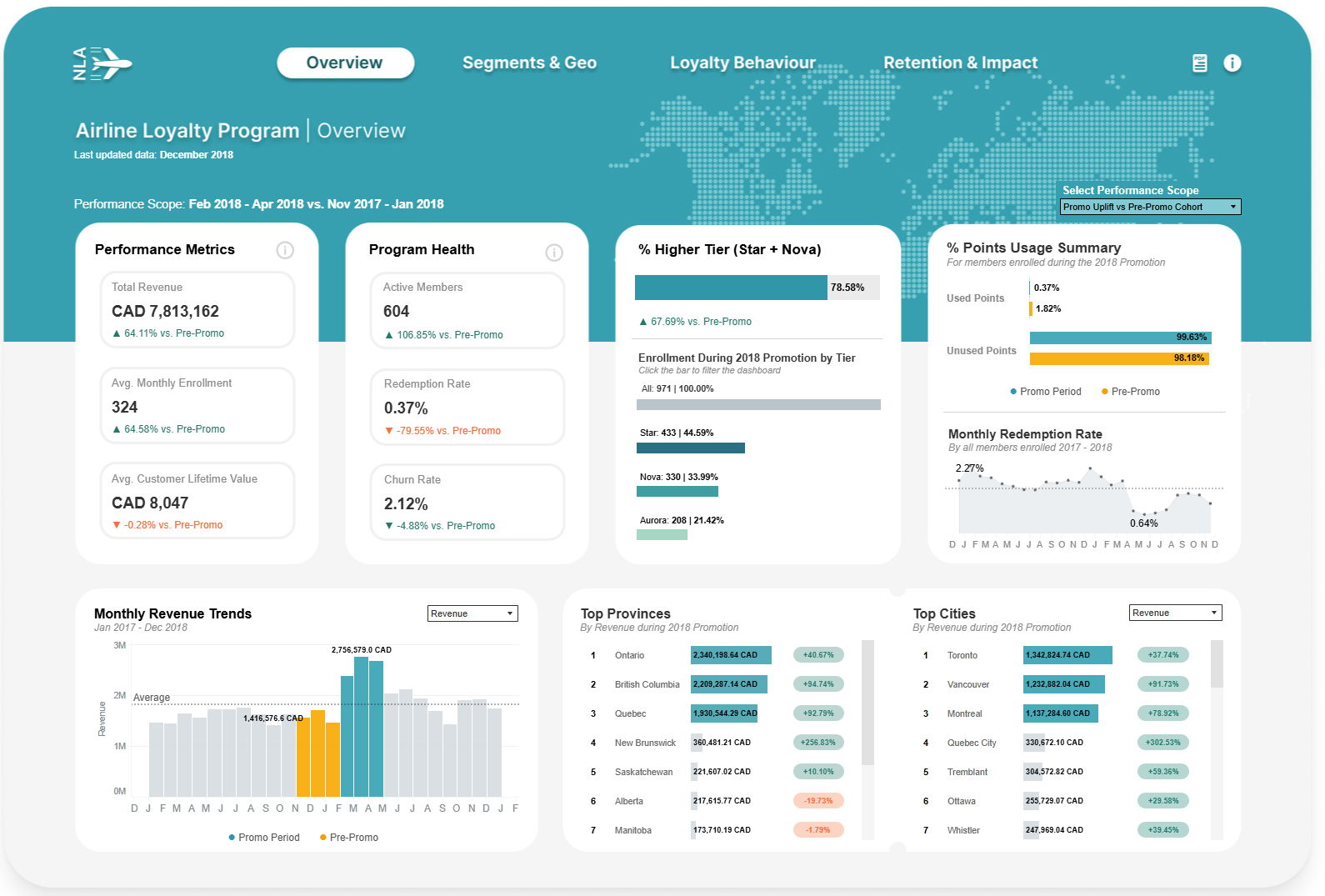Click Promo Period legend dot in Points Usage
The height and width of the screenshot is (896, 1325).
(x=1013, y=392)
